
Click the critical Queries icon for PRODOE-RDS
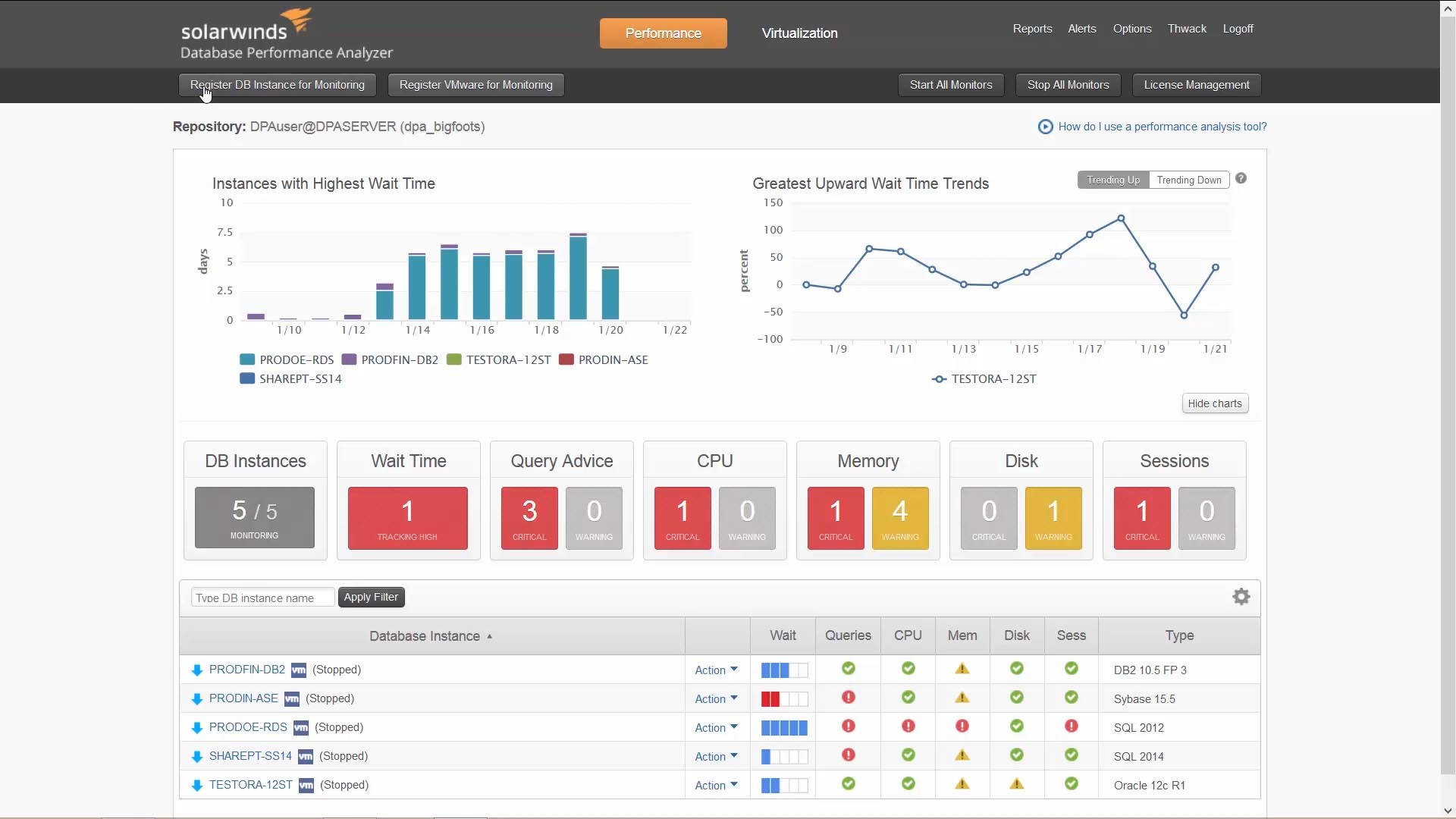tap(849, 726)
